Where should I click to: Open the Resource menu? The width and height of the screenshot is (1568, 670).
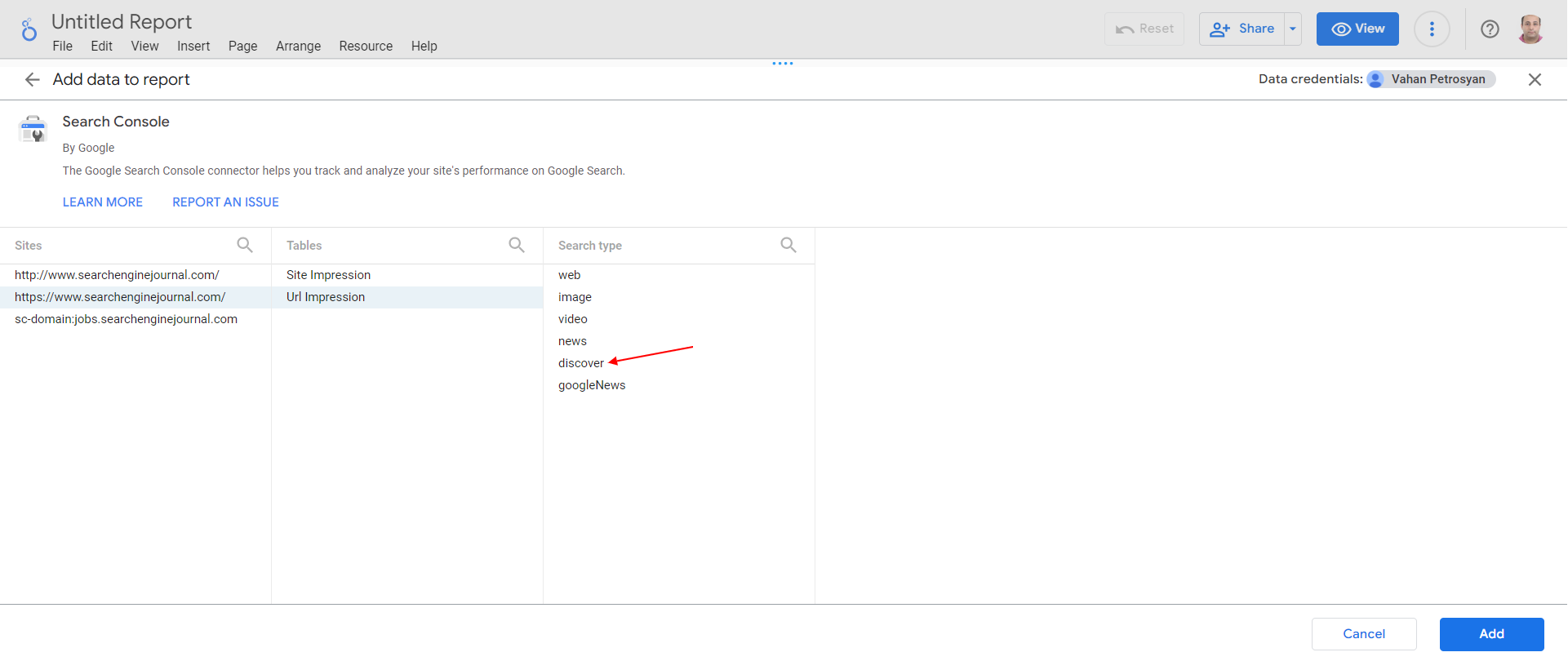[366, 47]
